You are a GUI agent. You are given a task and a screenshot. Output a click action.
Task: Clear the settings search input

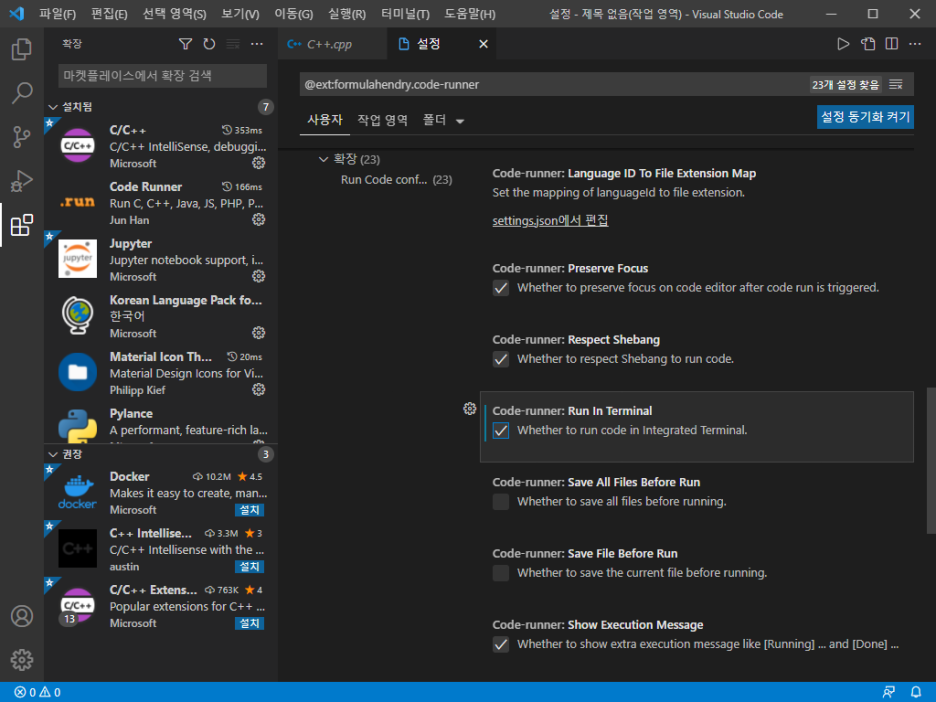coord(896,84)
